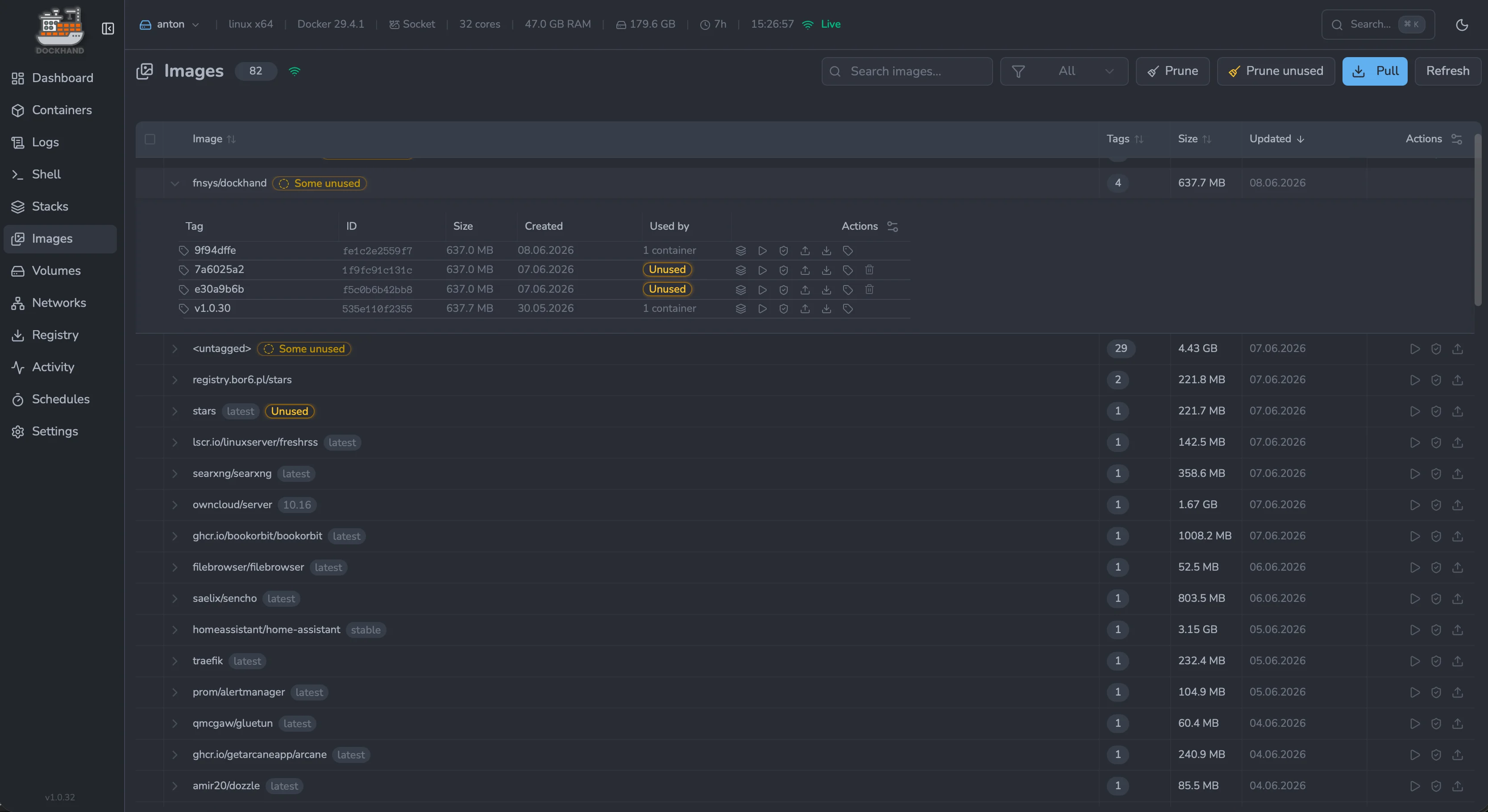The width and height of the screenshot is (1488, 812).
Task: Click the images table vertical scrollbar
Action: pos(1478,220)
